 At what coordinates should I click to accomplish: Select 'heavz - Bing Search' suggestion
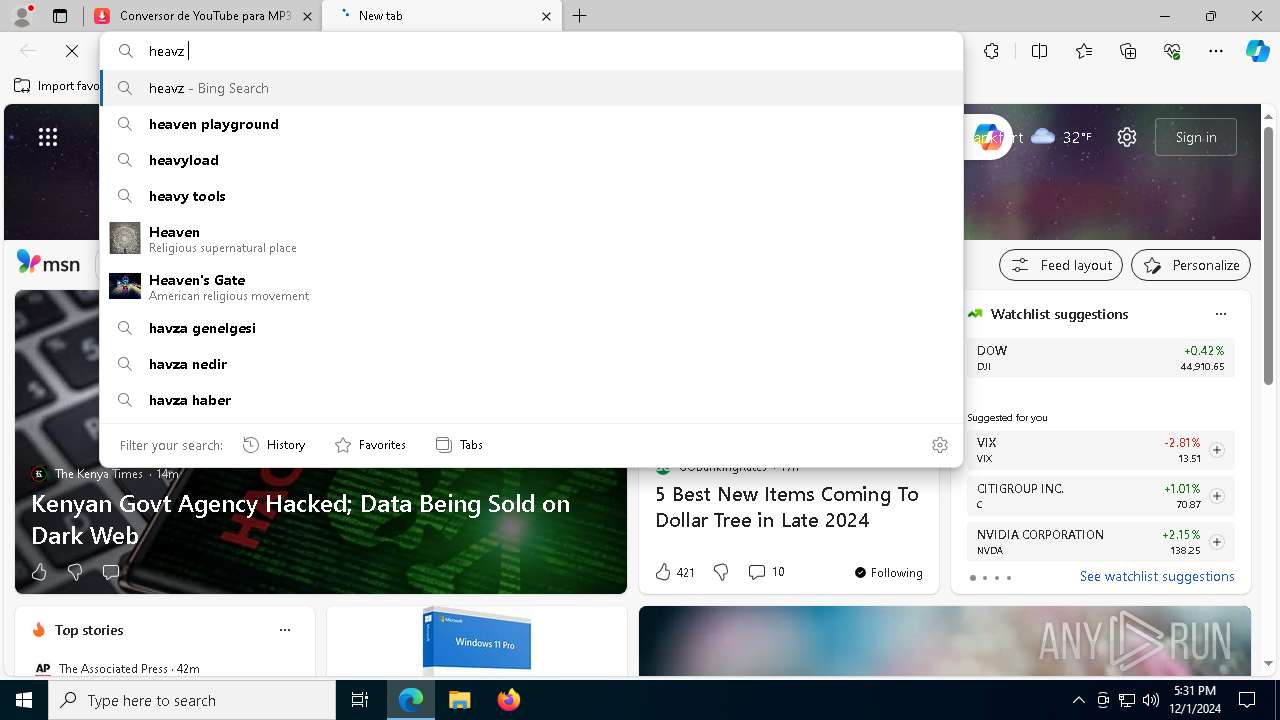(531, 88)
